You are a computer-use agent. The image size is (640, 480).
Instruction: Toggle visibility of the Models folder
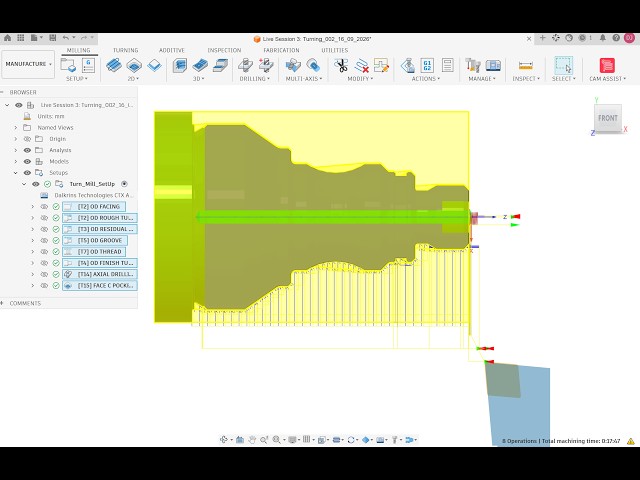coord(27,161)
